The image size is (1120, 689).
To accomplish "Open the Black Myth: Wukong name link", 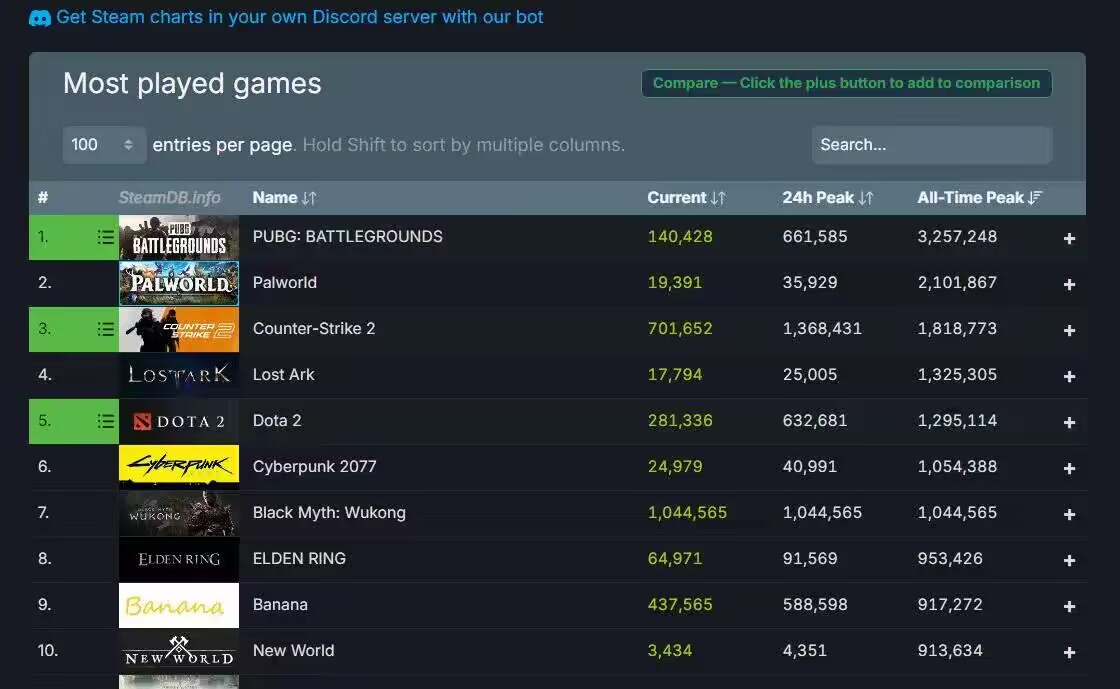I will [x=329, y=513].
